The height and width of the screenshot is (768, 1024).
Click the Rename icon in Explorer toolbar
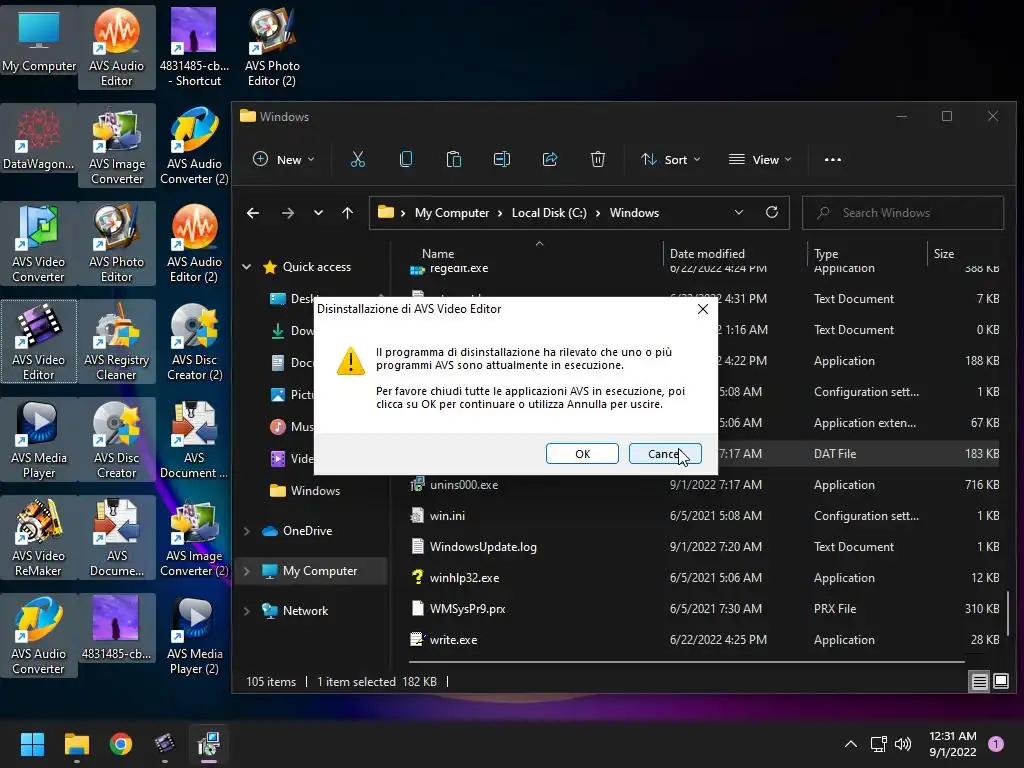(x=502, y=159)
